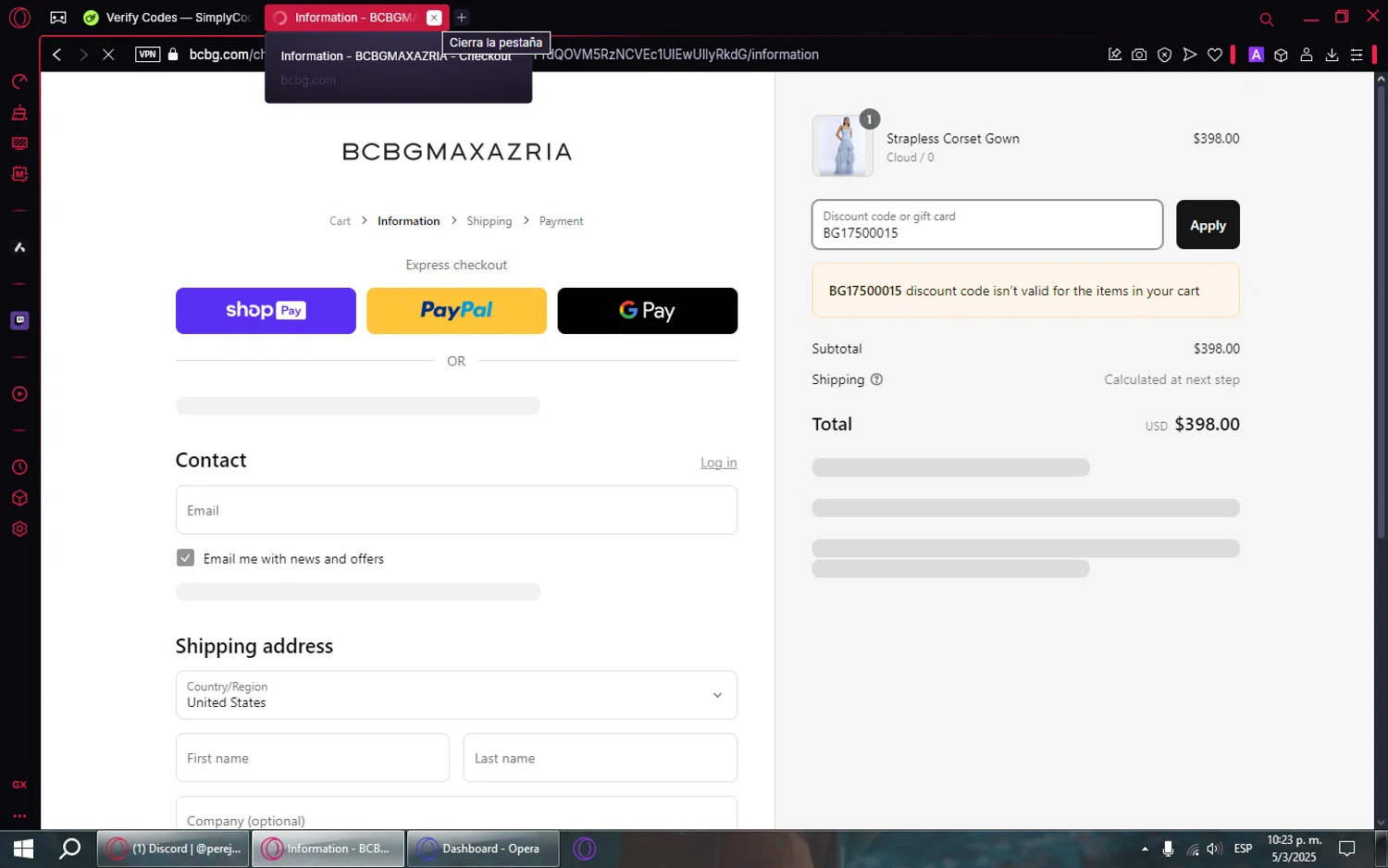The height and width of the screenshot is (868, 1388).
Task: Go to Cart breadcrumb
Action: 340,221
